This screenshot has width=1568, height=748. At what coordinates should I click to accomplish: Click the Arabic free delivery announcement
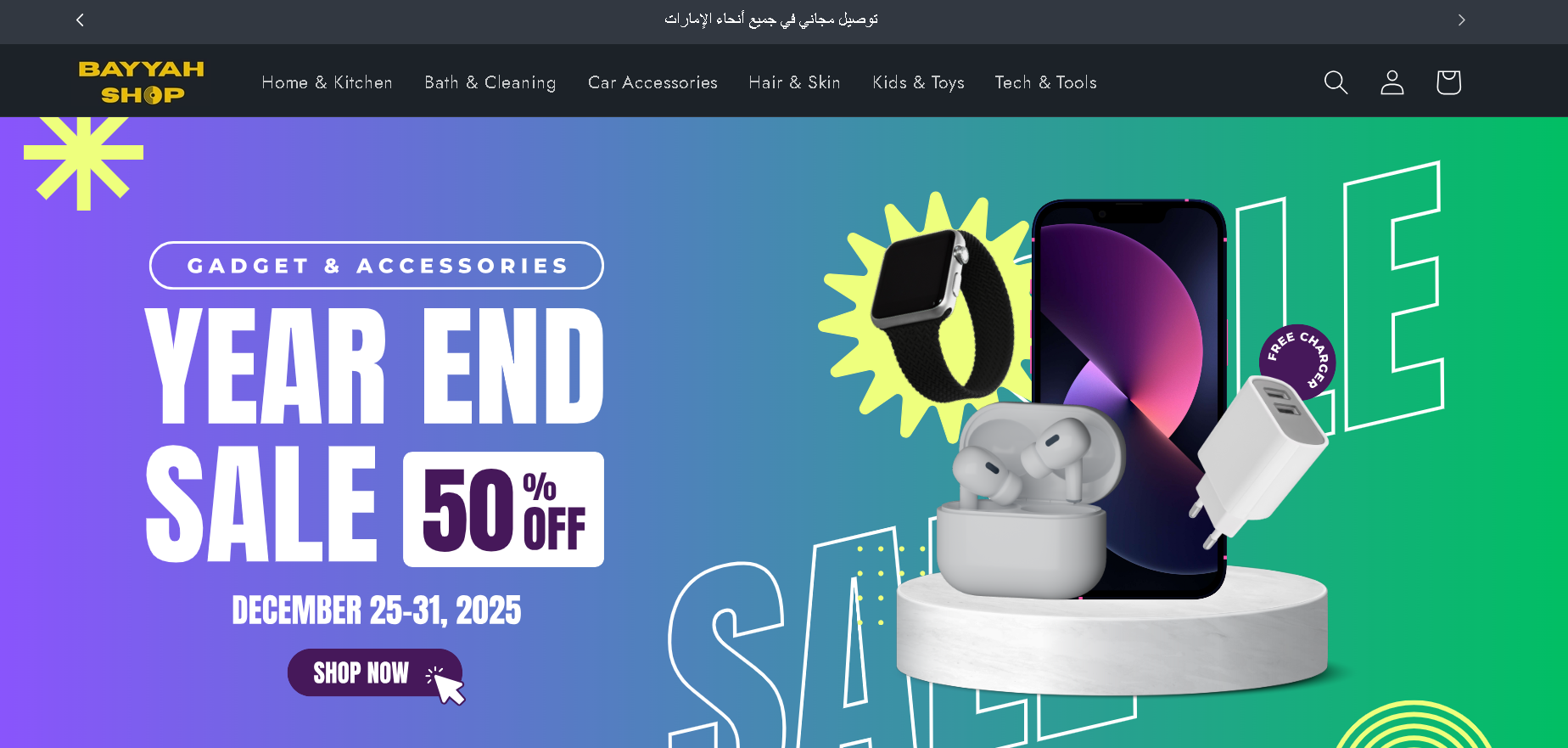[771, 20]
